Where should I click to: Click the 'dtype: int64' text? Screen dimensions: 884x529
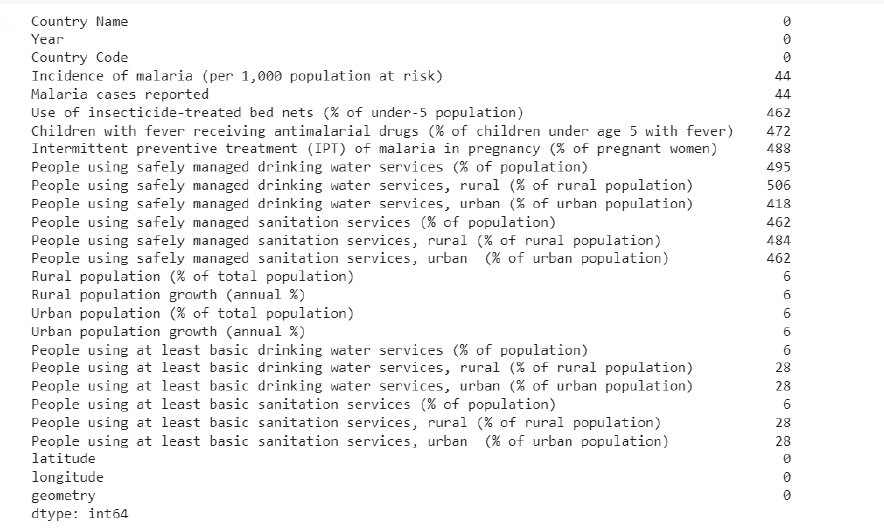(79, 514)
